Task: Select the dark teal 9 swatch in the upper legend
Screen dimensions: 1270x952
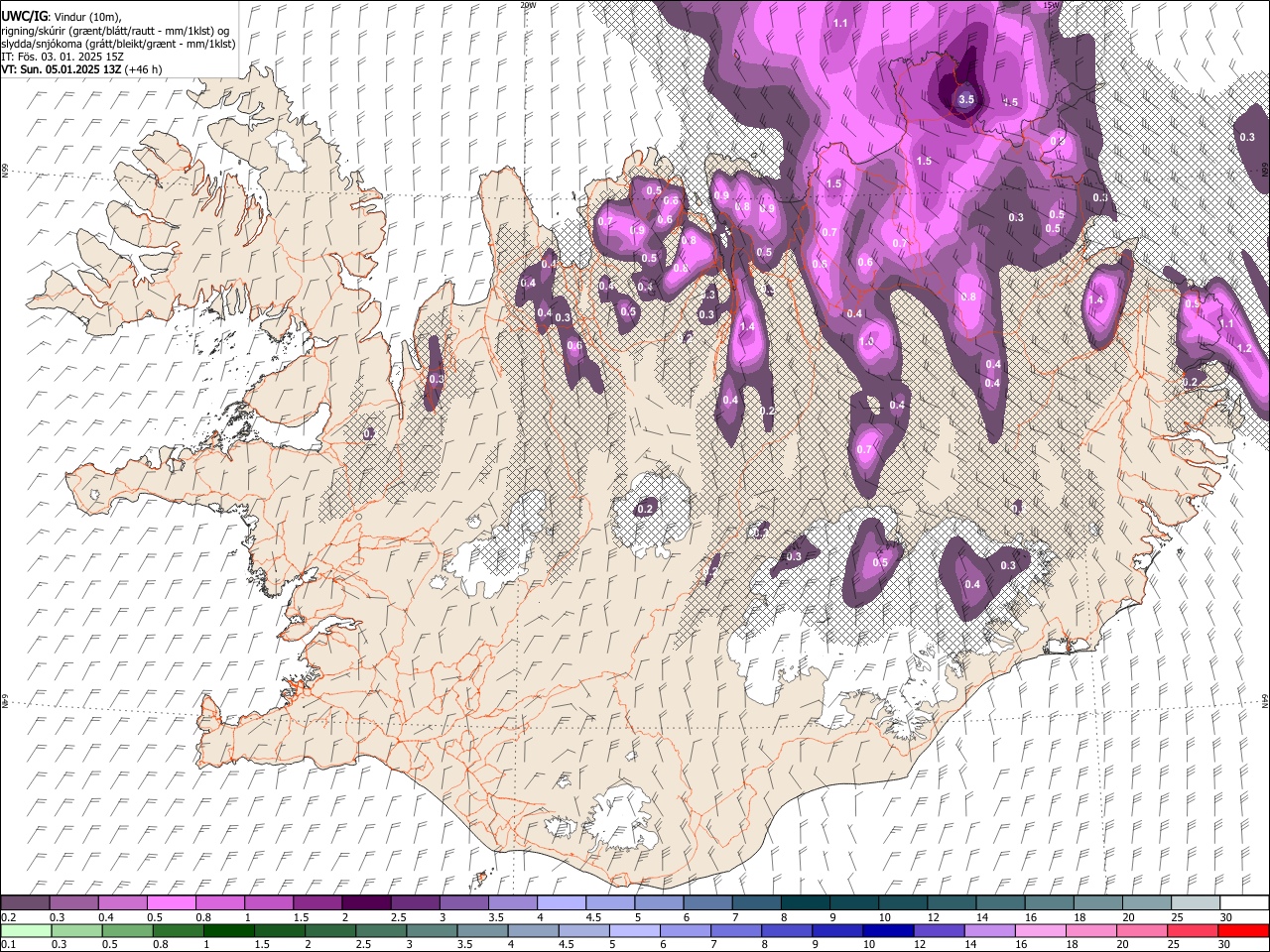Action: tap(853, 902)
